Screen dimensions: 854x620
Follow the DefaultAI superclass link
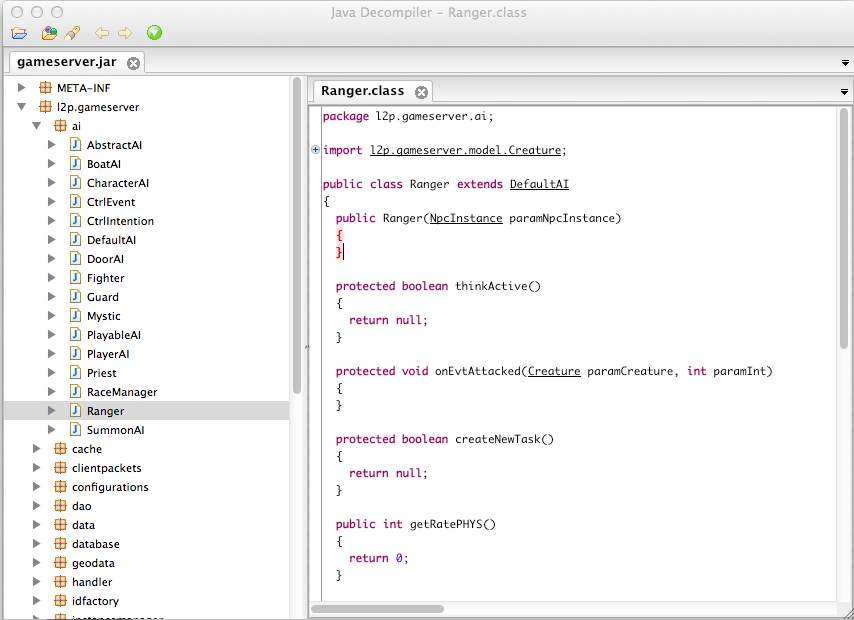[539, 184]
